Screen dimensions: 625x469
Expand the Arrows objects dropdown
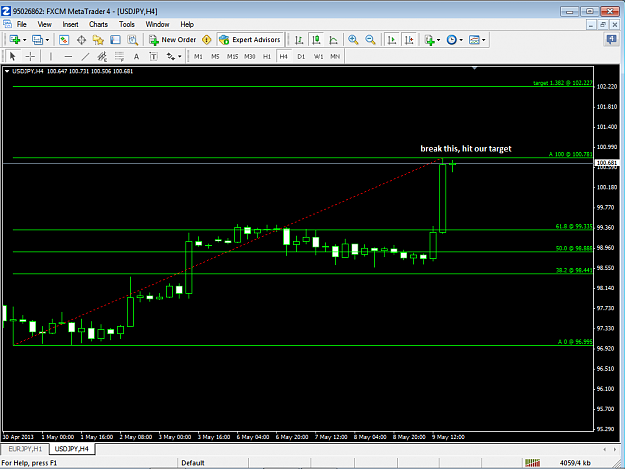tap(180, 57)
